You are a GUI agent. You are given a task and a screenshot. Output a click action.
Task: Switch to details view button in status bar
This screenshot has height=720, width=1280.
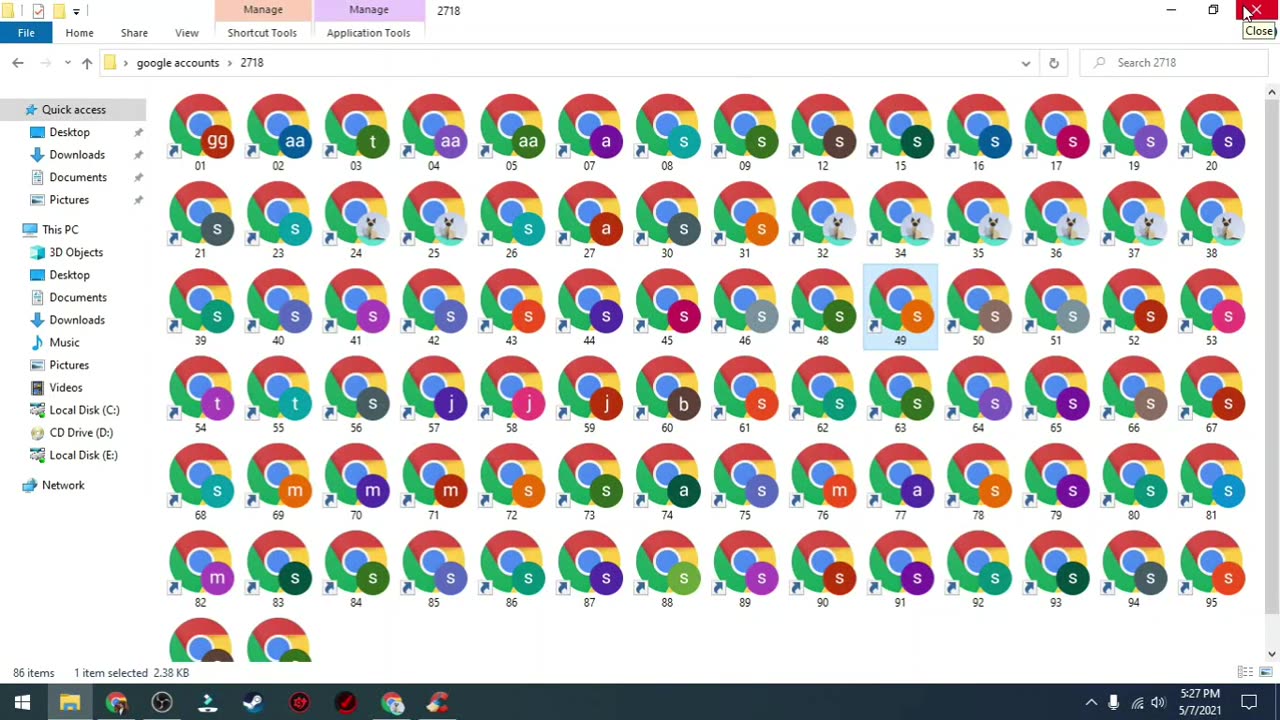[1245, 672]
